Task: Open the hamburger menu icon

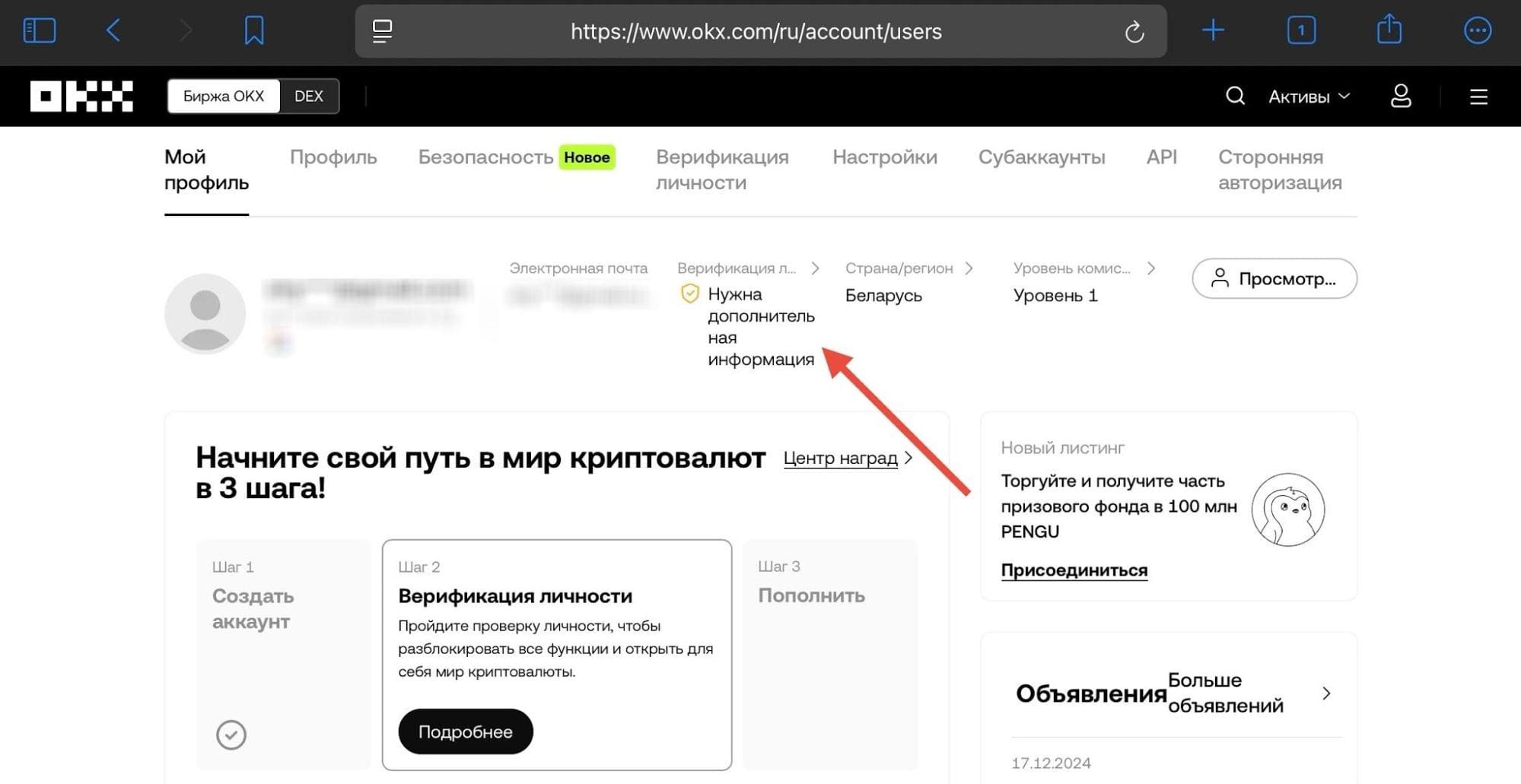Action: click(1478, 97)
